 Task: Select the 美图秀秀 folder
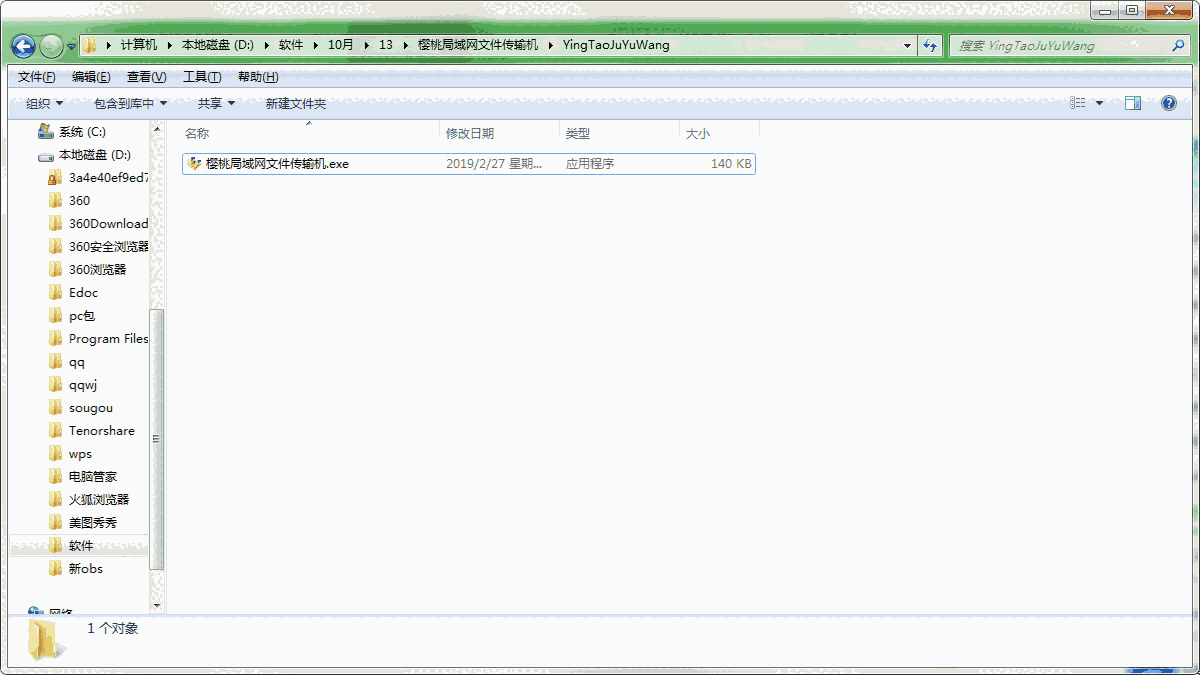[92, 523]
